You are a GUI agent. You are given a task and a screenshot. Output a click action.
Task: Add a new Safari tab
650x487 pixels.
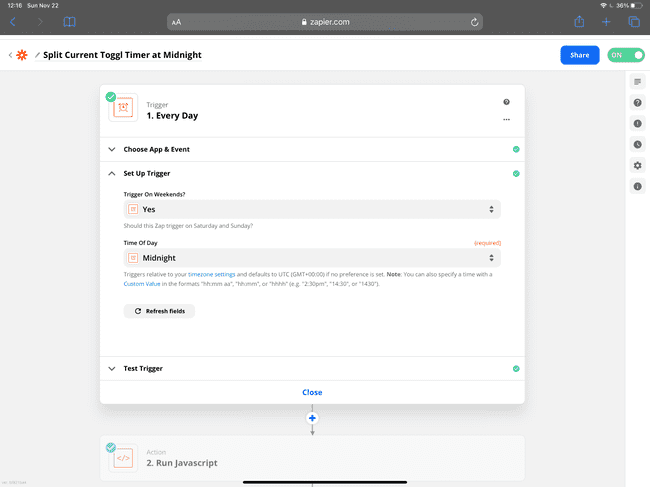606,22
